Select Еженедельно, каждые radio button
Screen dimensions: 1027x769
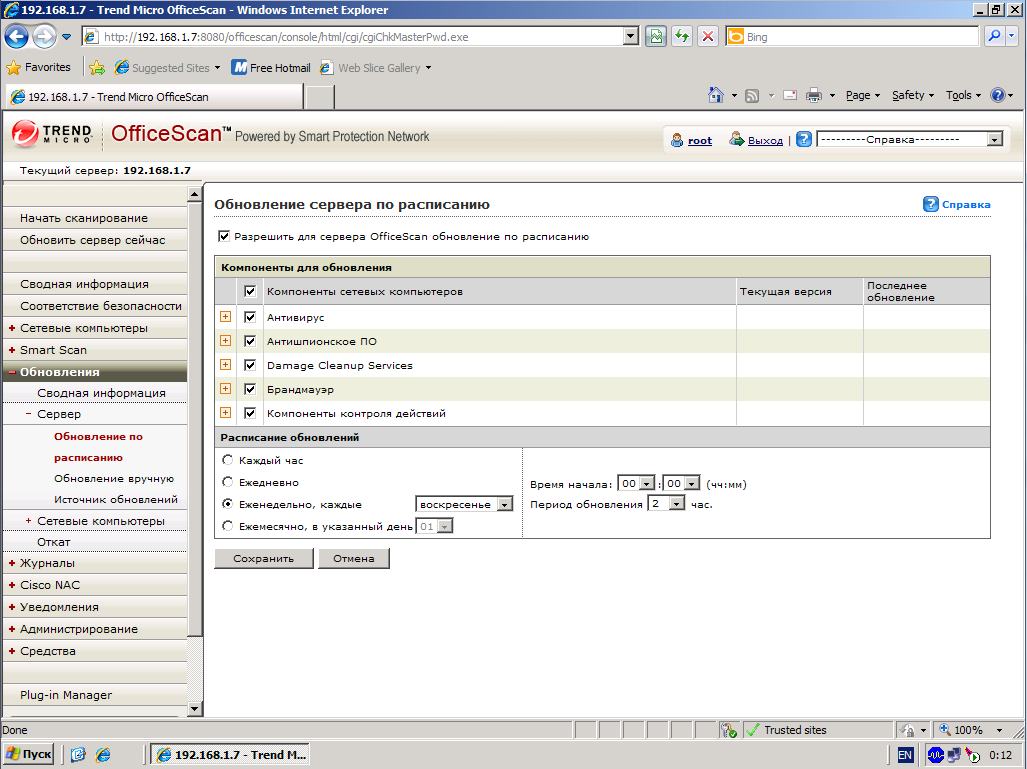click(x=227, y=504)
